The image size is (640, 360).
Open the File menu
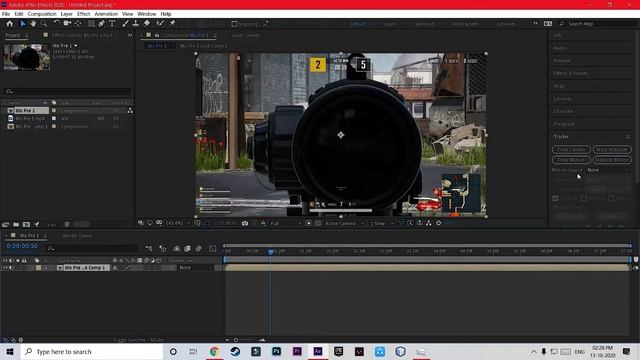click(x=6, y=14)
